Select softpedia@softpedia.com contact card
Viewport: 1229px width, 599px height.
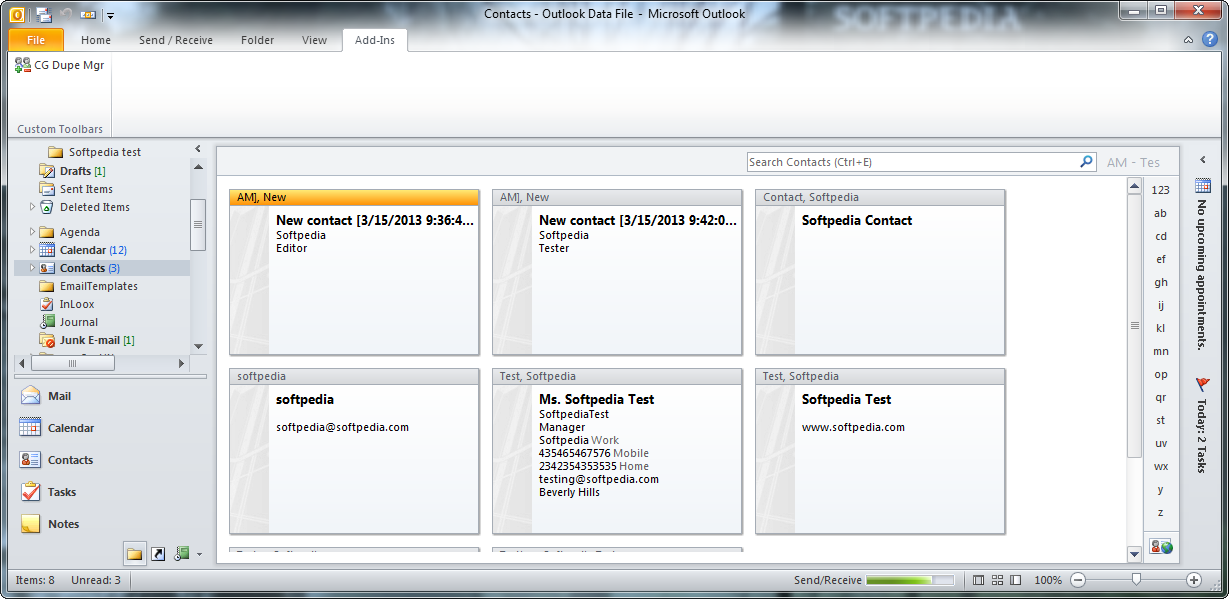point(354,451)
